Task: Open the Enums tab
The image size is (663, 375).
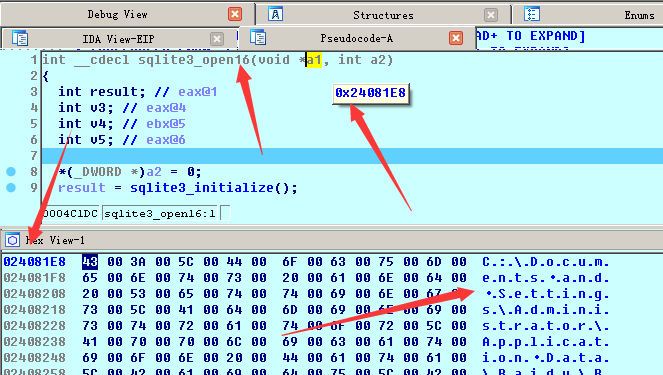Action: click(x=639, y=15)
